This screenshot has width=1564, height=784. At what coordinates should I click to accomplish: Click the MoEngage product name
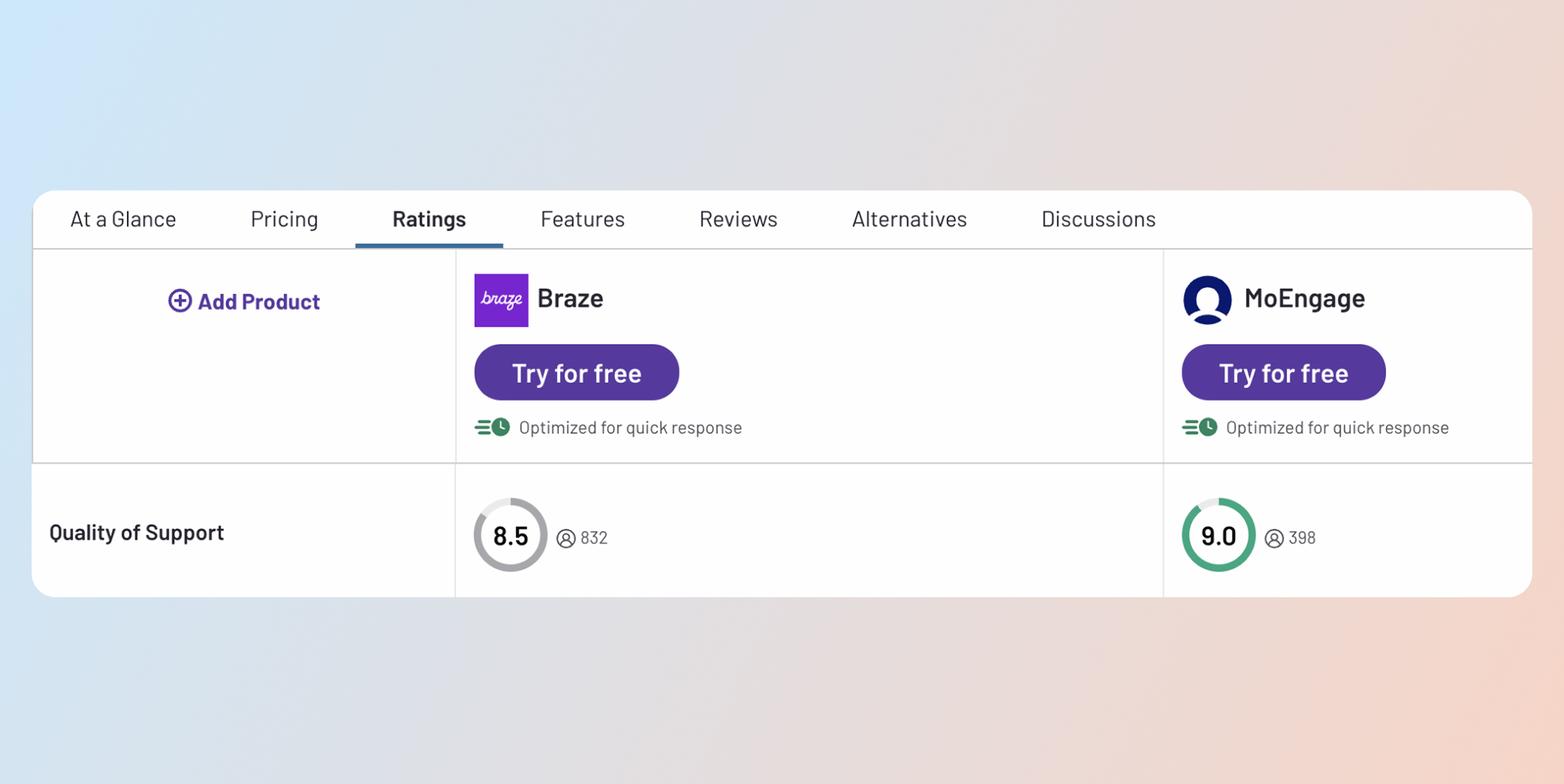pos(1305,298)
